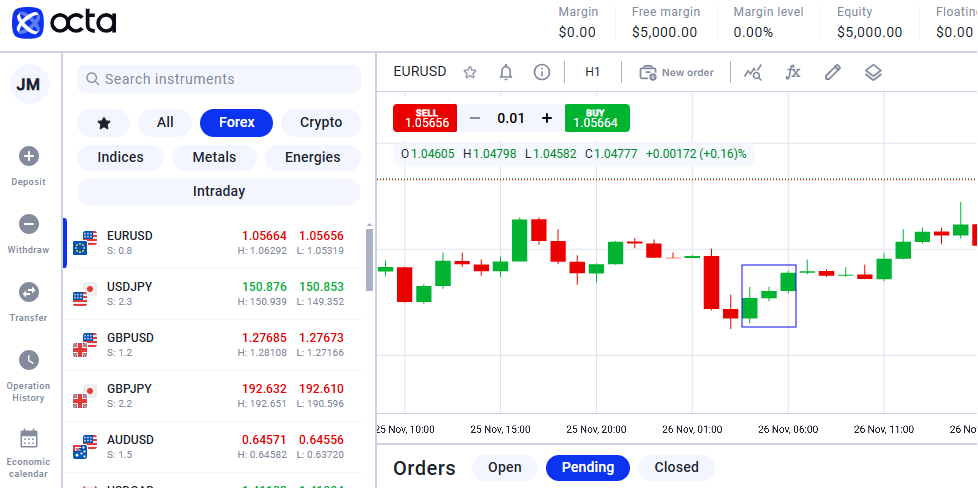Select the Metals filter

point(214,158)
